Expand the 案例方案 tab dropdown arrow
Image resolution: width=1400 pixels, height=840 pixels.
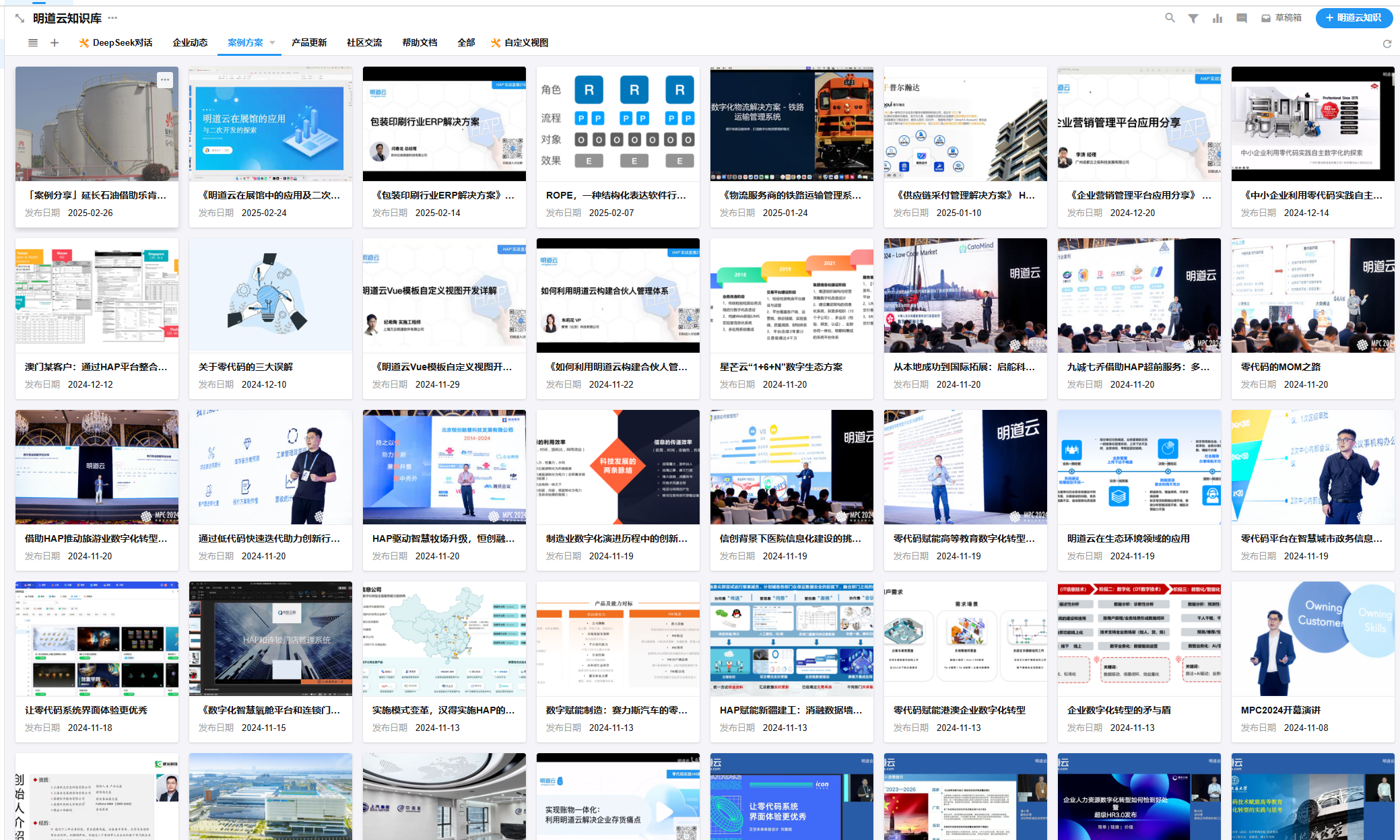273,42
